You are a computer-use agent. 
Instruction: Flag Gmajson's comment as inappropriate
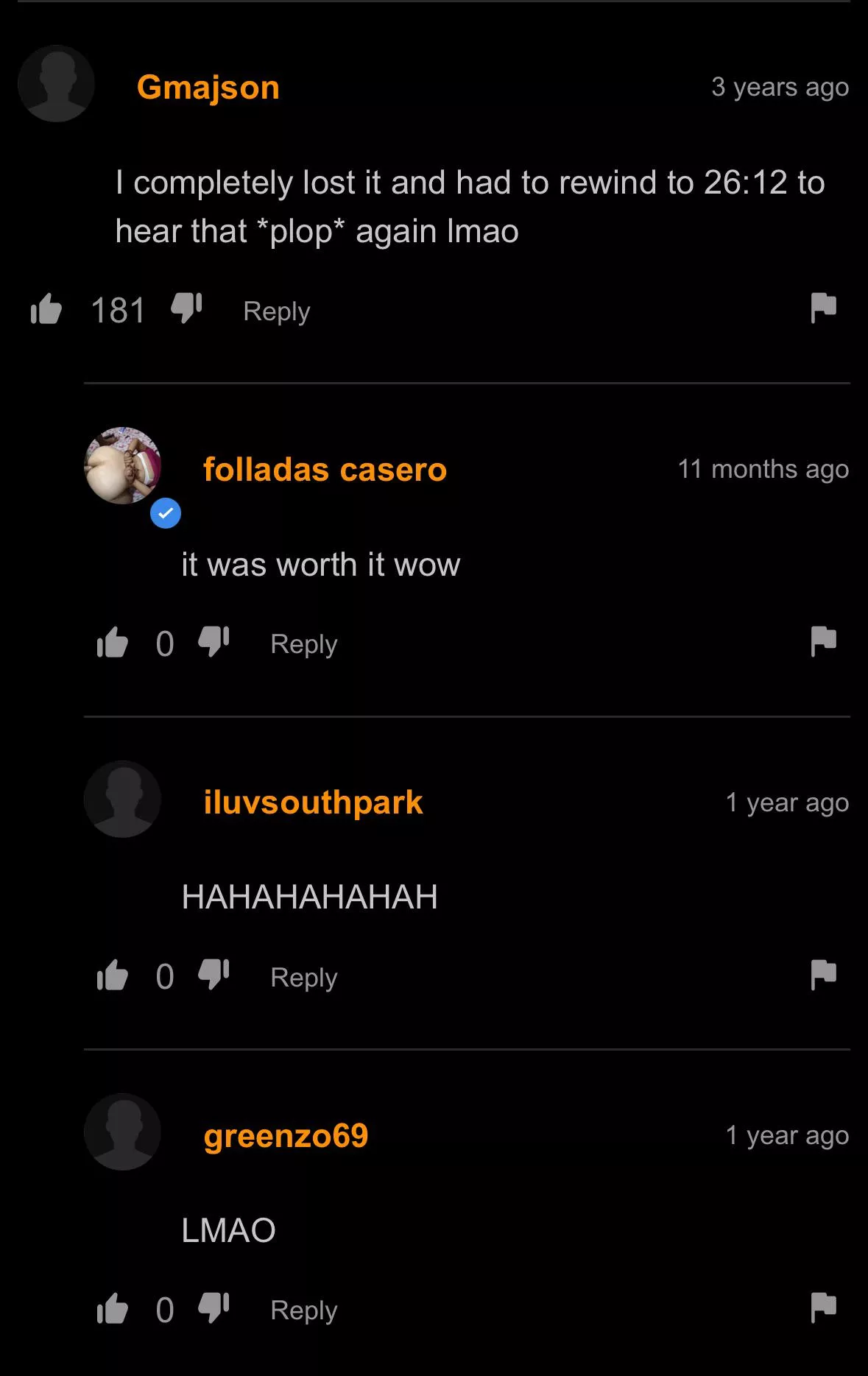pos(823,308)
